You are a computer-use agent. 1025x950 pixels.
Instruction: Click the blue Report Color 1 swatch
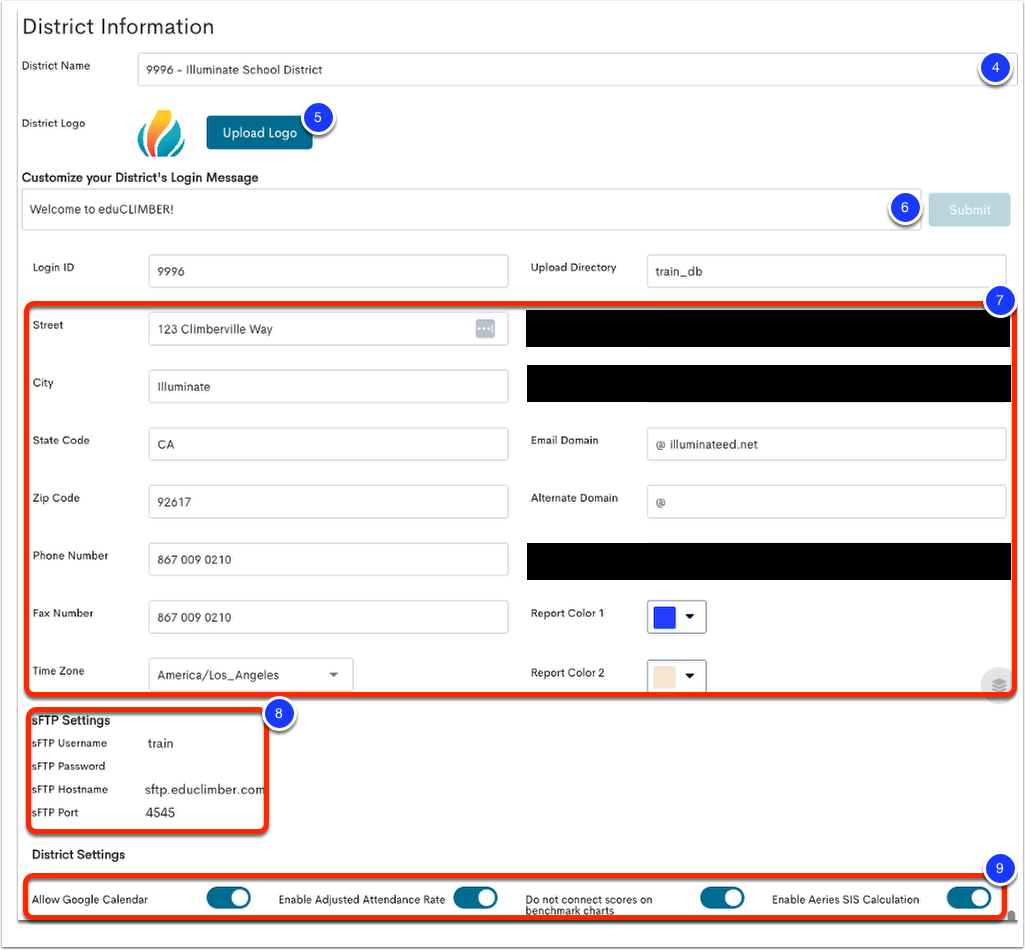coord(664,617)
